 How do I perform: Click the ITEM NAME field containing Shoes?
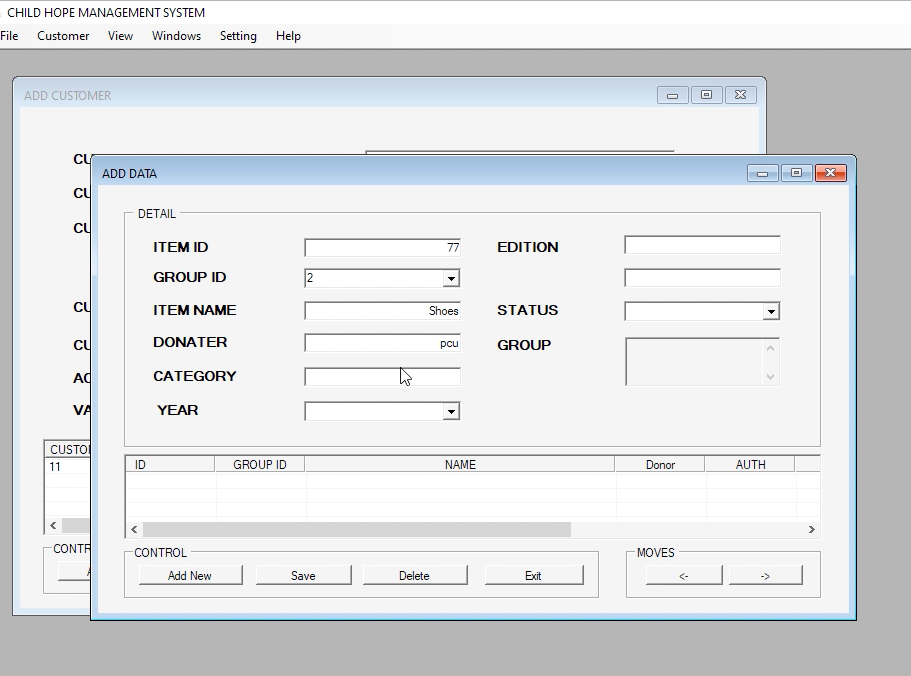click(382, 311)
